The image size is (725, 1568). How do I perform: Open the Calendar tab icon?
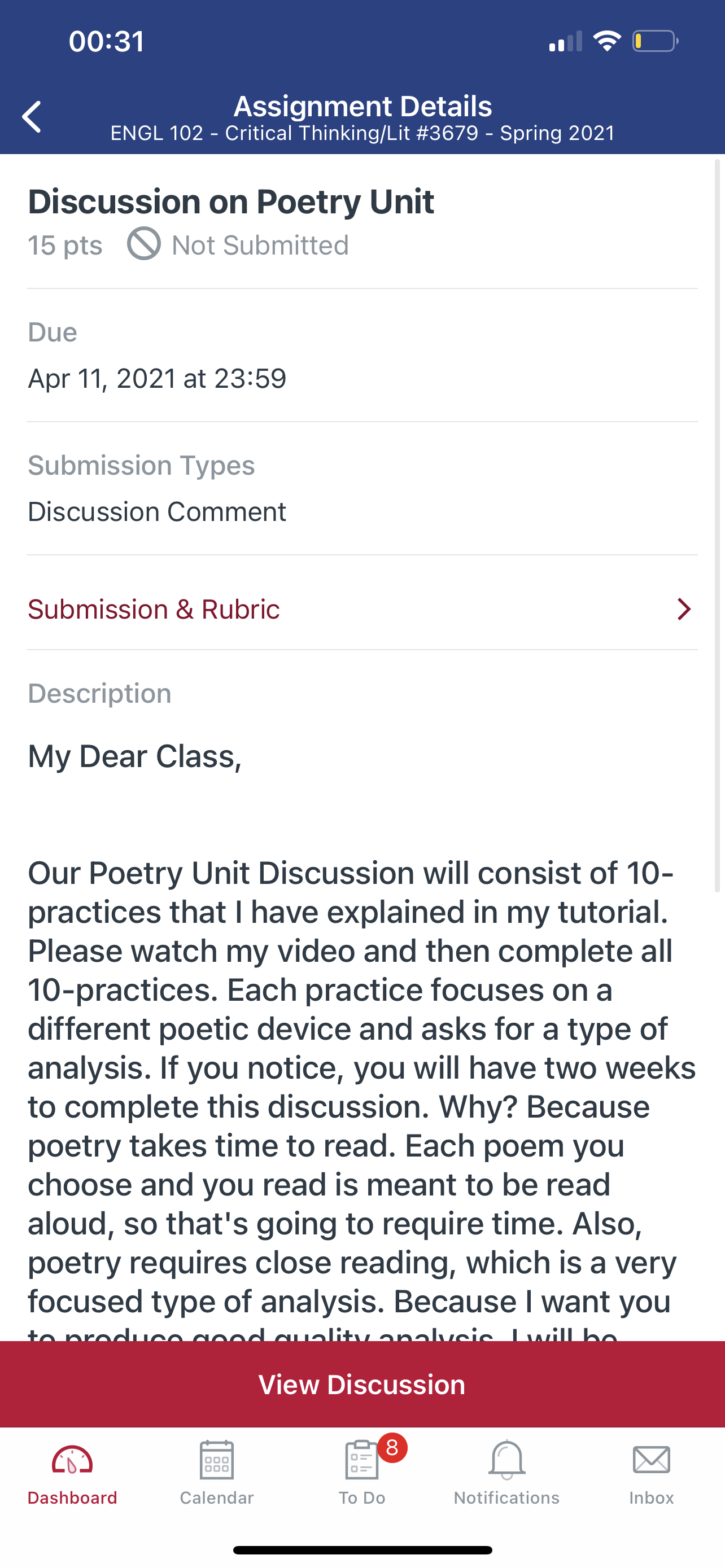coord(217,1460)
